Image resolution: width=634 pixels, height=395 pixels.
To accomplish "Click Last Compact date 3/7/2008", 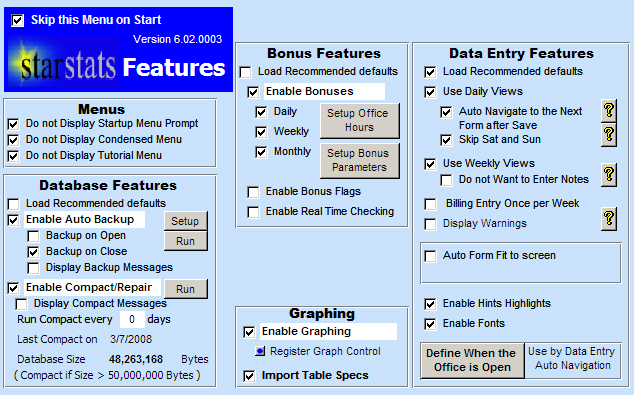I will [x=131, y=339].
